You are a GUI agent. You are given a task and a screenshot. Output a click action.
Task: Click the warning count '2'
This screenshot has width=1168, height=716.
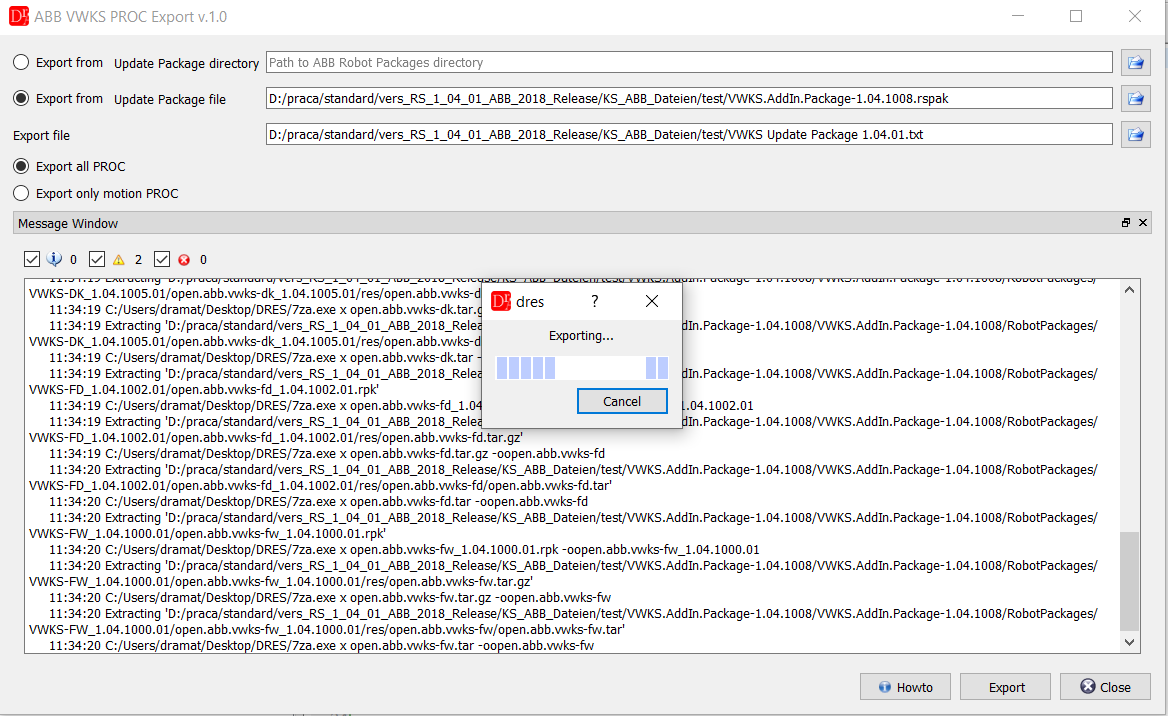[138, 259]
